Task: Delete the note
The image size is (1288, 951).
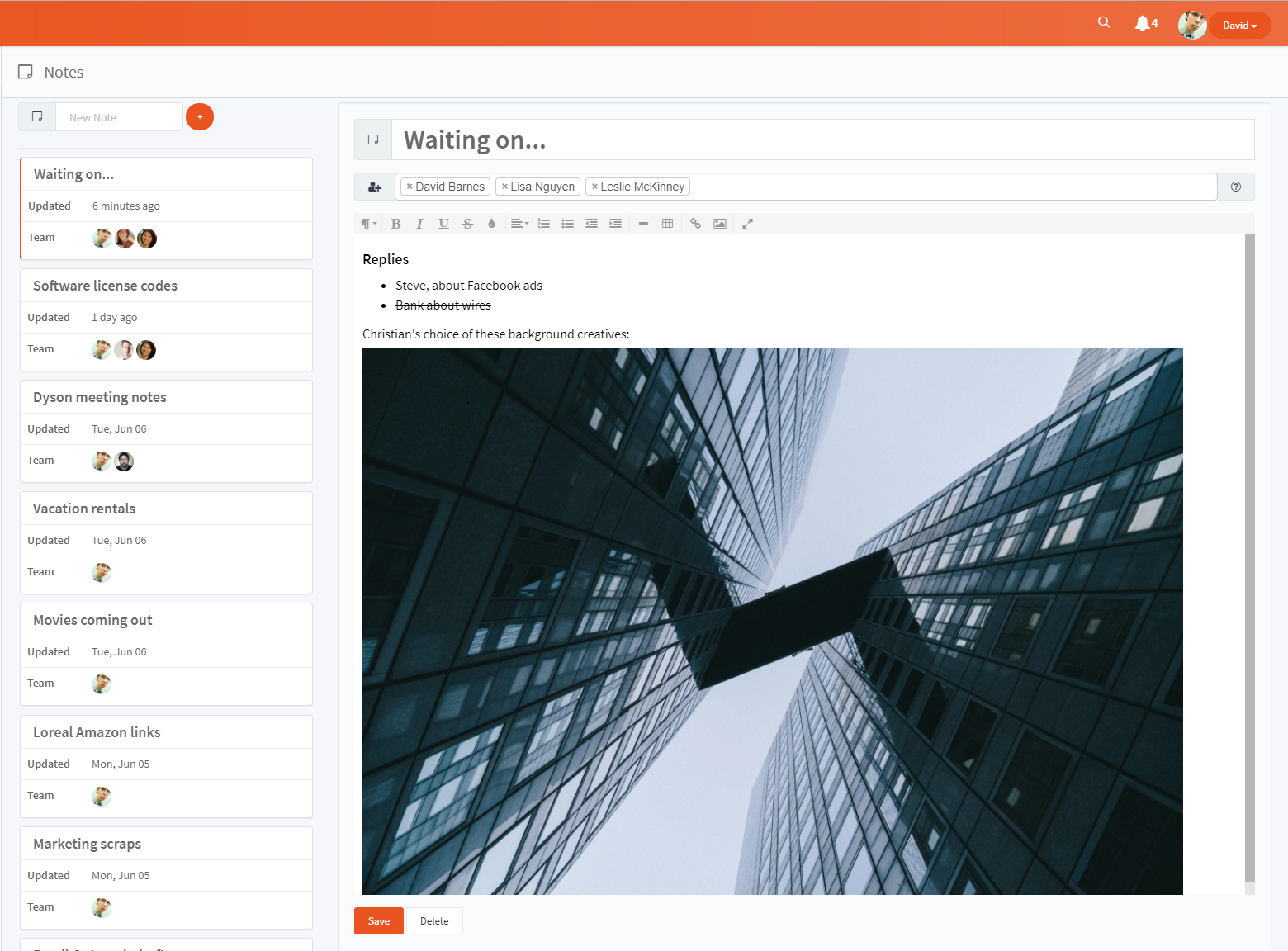Action: click(x=434, y=921)
